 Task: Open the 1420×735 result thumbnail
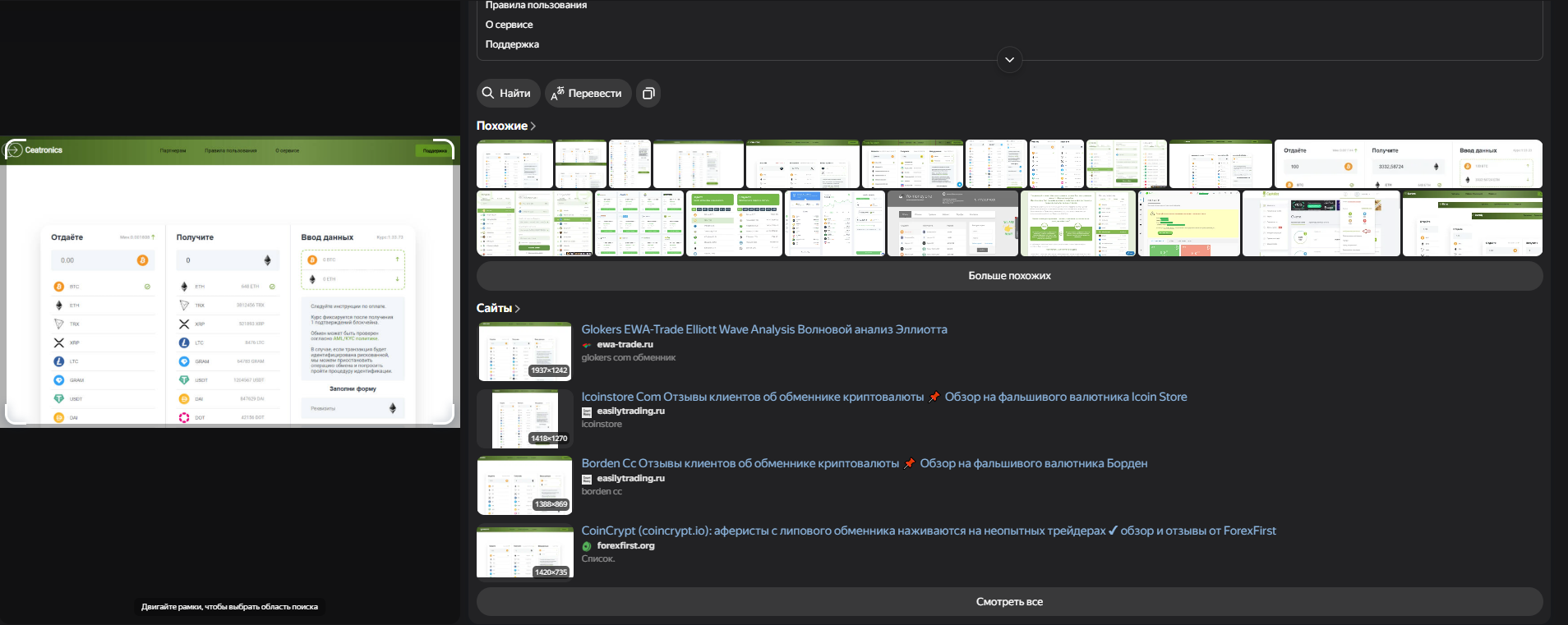tap(525, 551)
